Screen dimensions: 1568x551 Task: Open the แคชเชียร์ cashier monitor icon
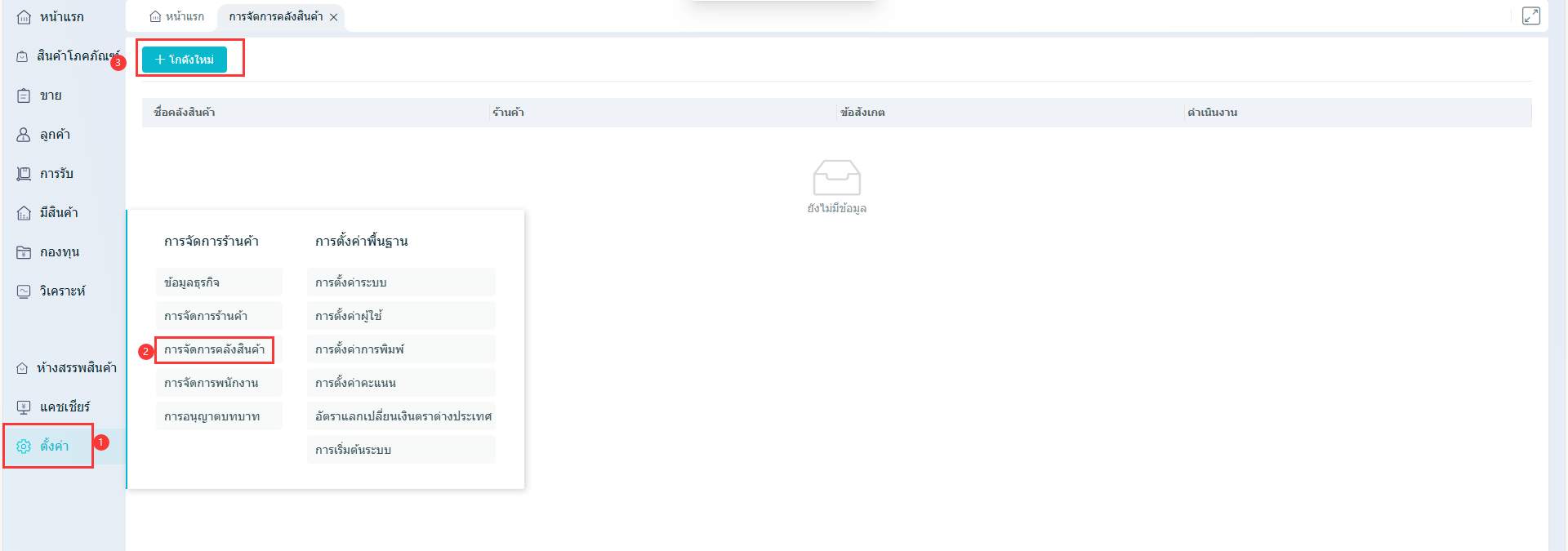pyautogui.click(x=24, y=407)
